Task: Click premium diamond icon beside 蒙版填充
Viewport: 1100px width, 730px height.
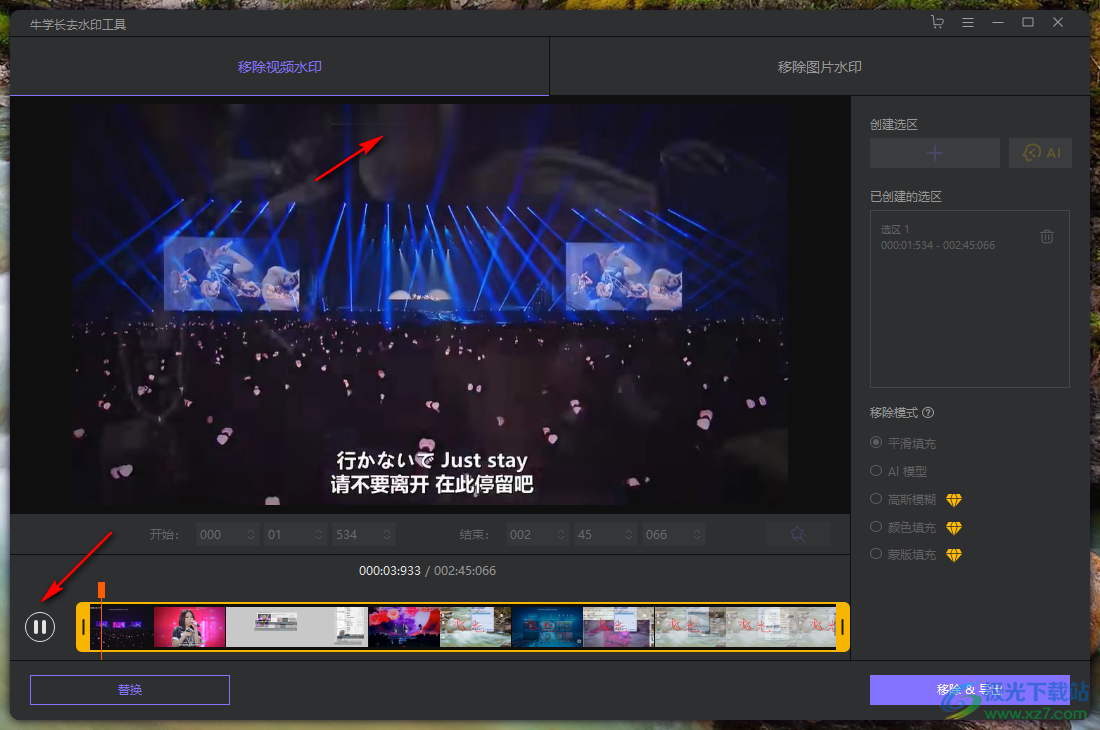Action: click(953, 555)
